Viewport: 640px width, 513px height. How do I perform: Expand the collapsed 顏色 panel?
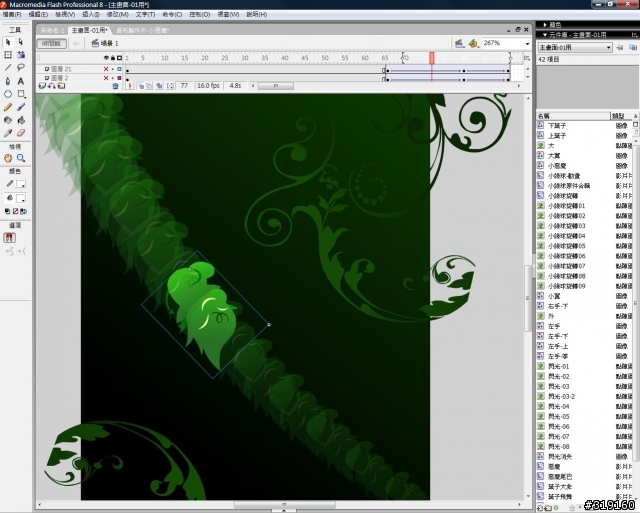pos(545,25)
